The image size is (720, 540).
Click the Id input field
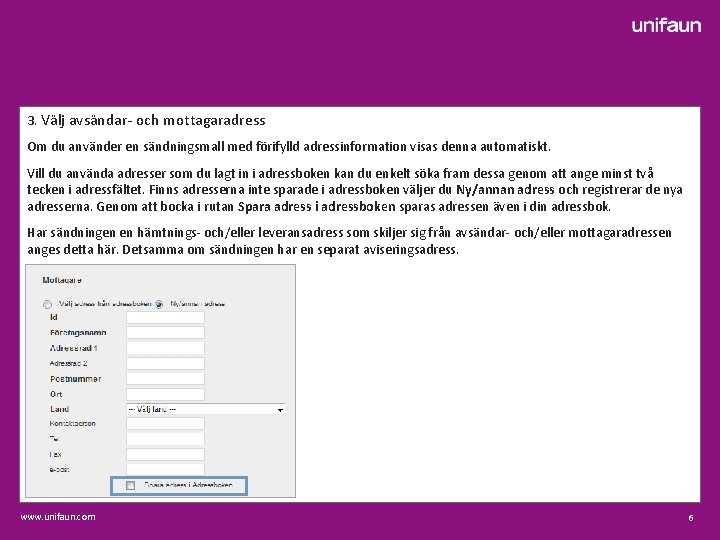(x=165, y=317)
